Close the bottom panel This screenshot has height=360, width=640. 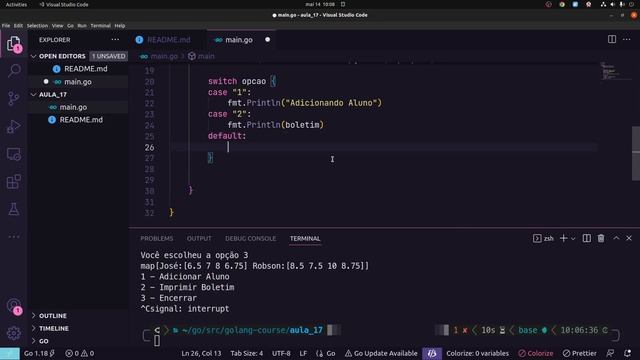tap(629, 238)
